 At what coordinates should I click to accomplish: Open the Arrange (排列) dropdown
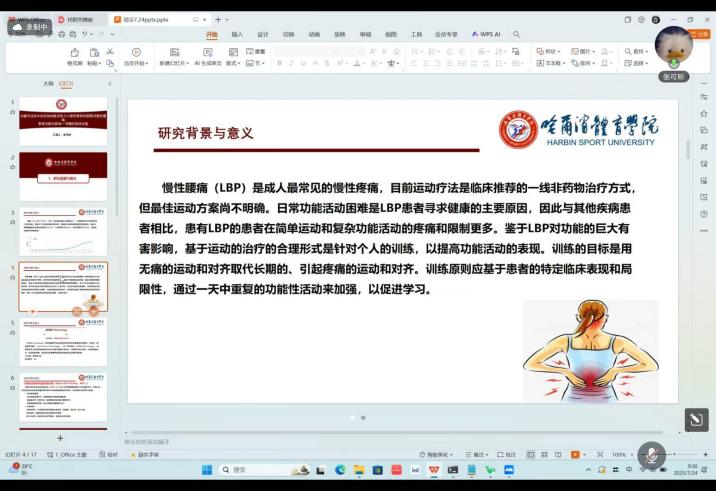[x=583, y=63]
